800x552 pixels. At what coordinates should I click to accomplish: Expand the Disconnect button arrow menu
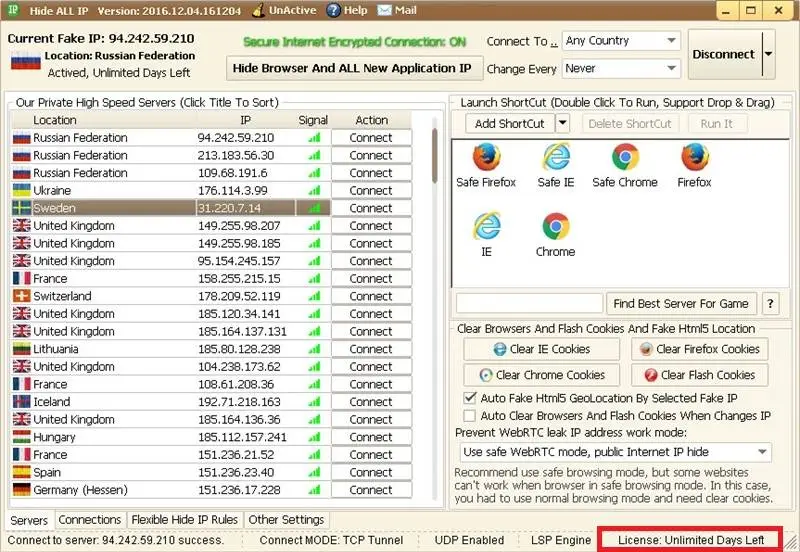pyautogui.click(x=768, y=54)
